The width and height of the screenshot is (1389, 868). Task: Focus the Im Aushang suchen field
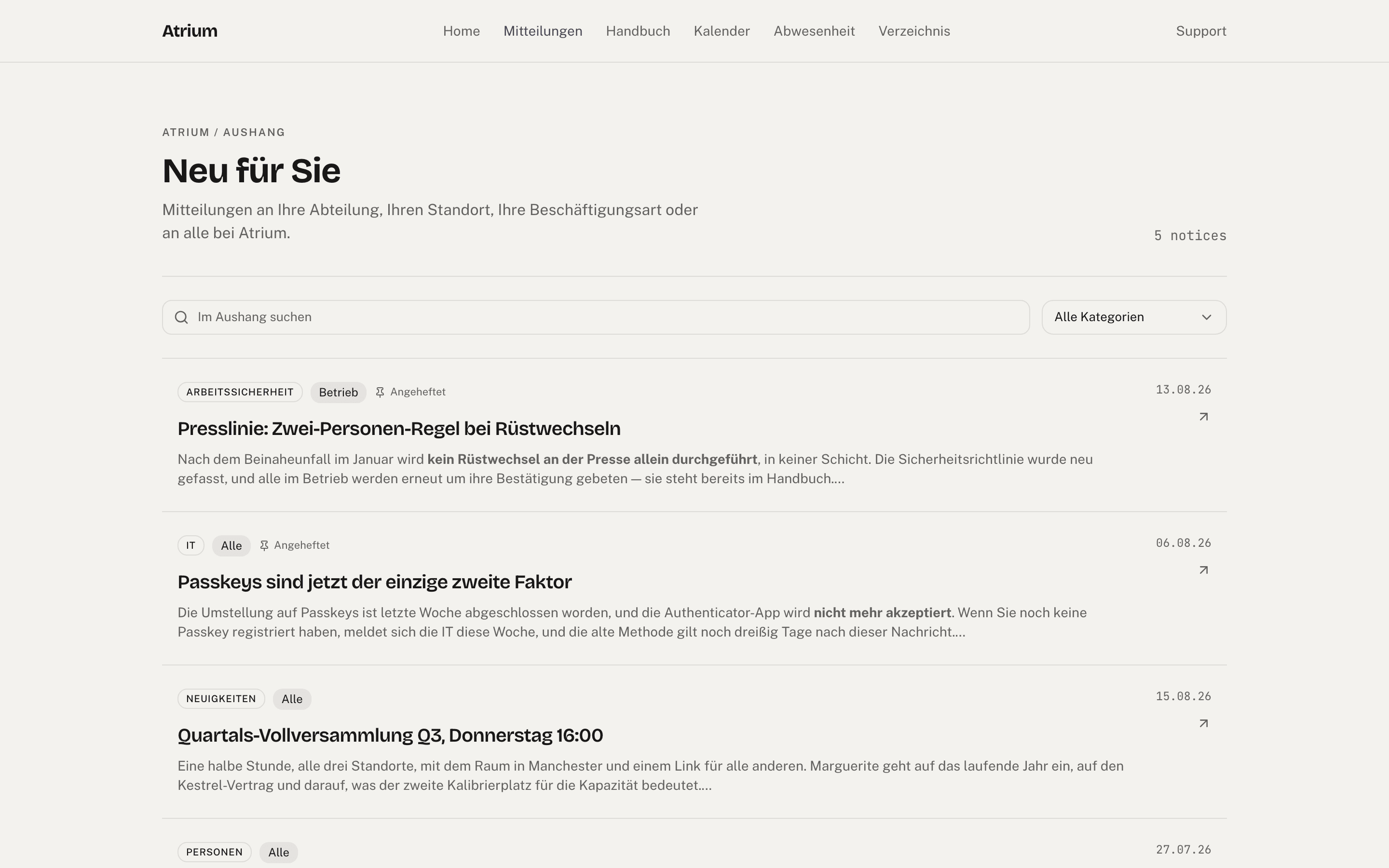[595, 317]
